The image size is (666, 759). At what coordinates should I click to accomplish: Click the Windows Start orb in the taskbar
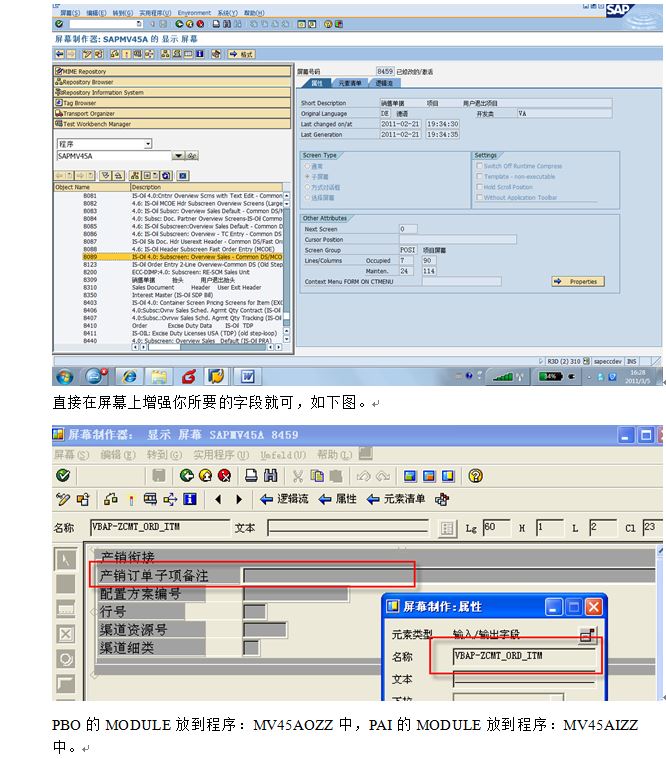pos(65,376)
